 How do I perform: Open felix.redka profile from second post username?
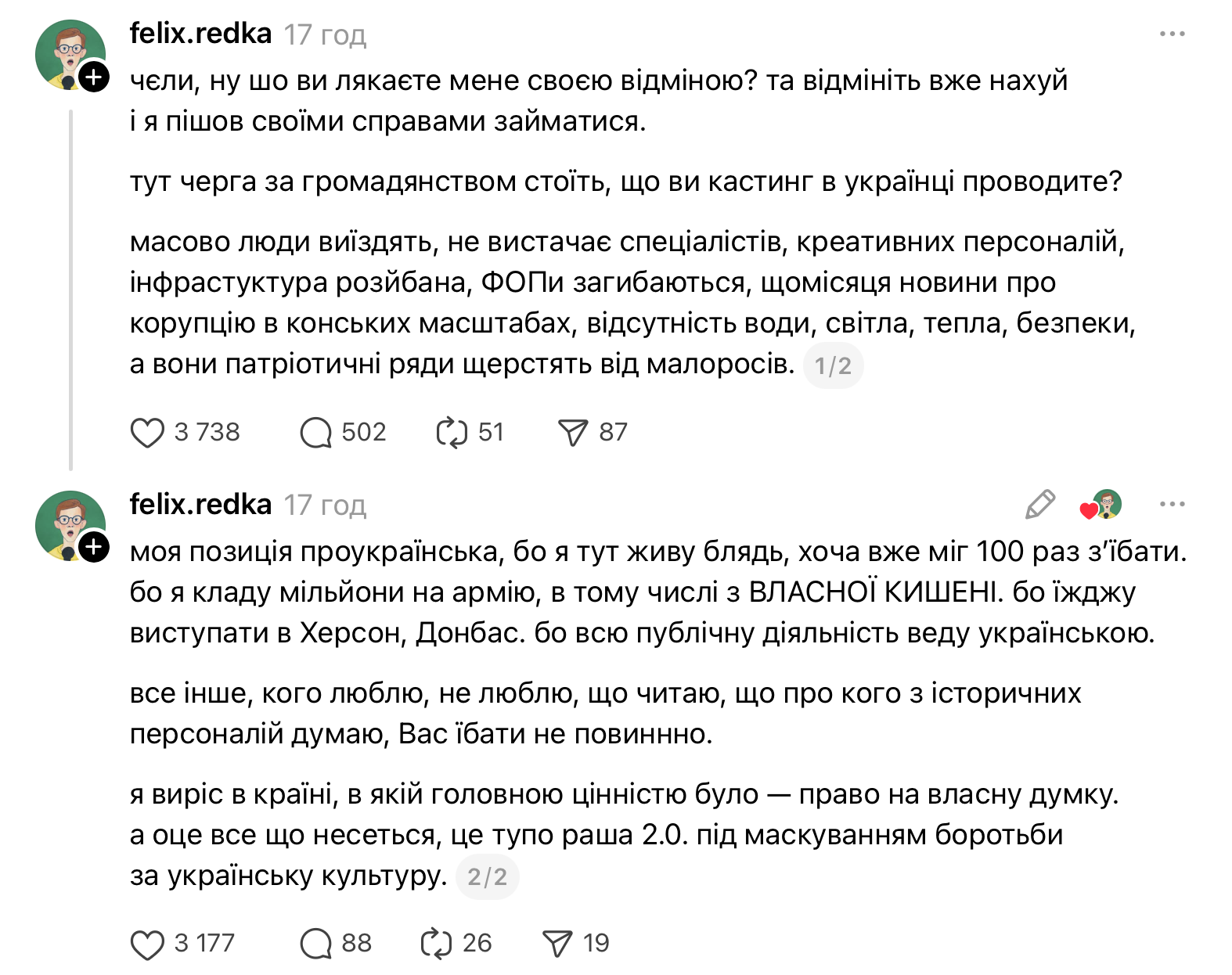coord(200,505)
